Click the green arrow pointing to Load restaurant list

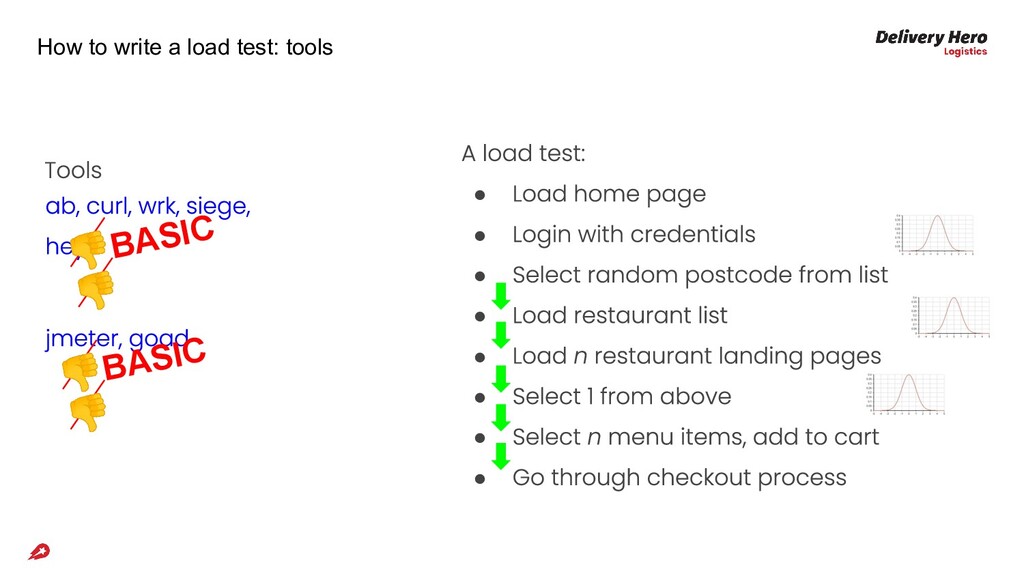pos(501,296)
